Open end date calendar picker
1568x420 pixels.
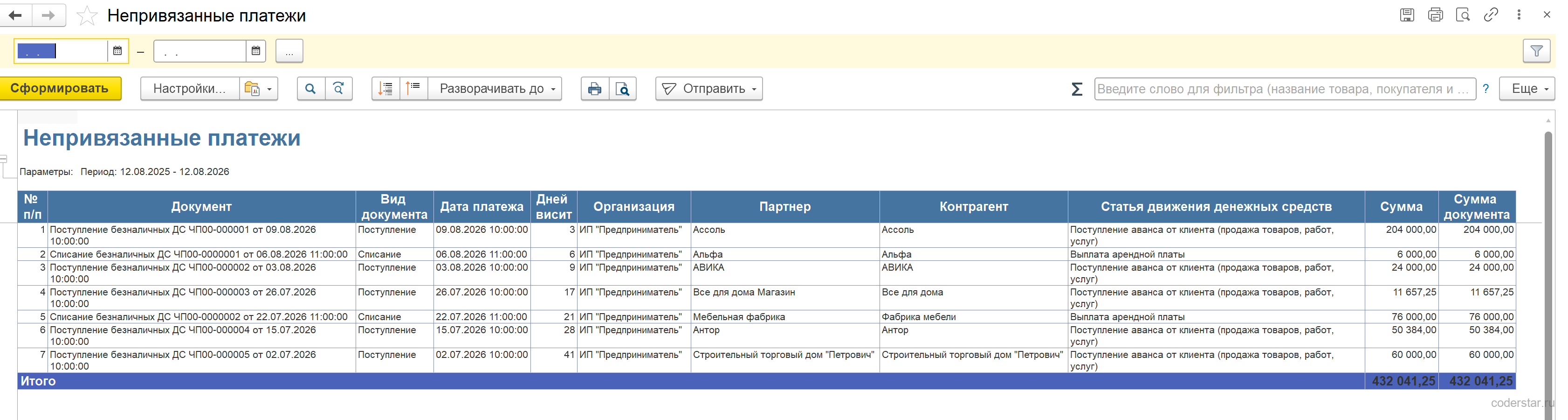pyautogui.click(x=256, y=51)
